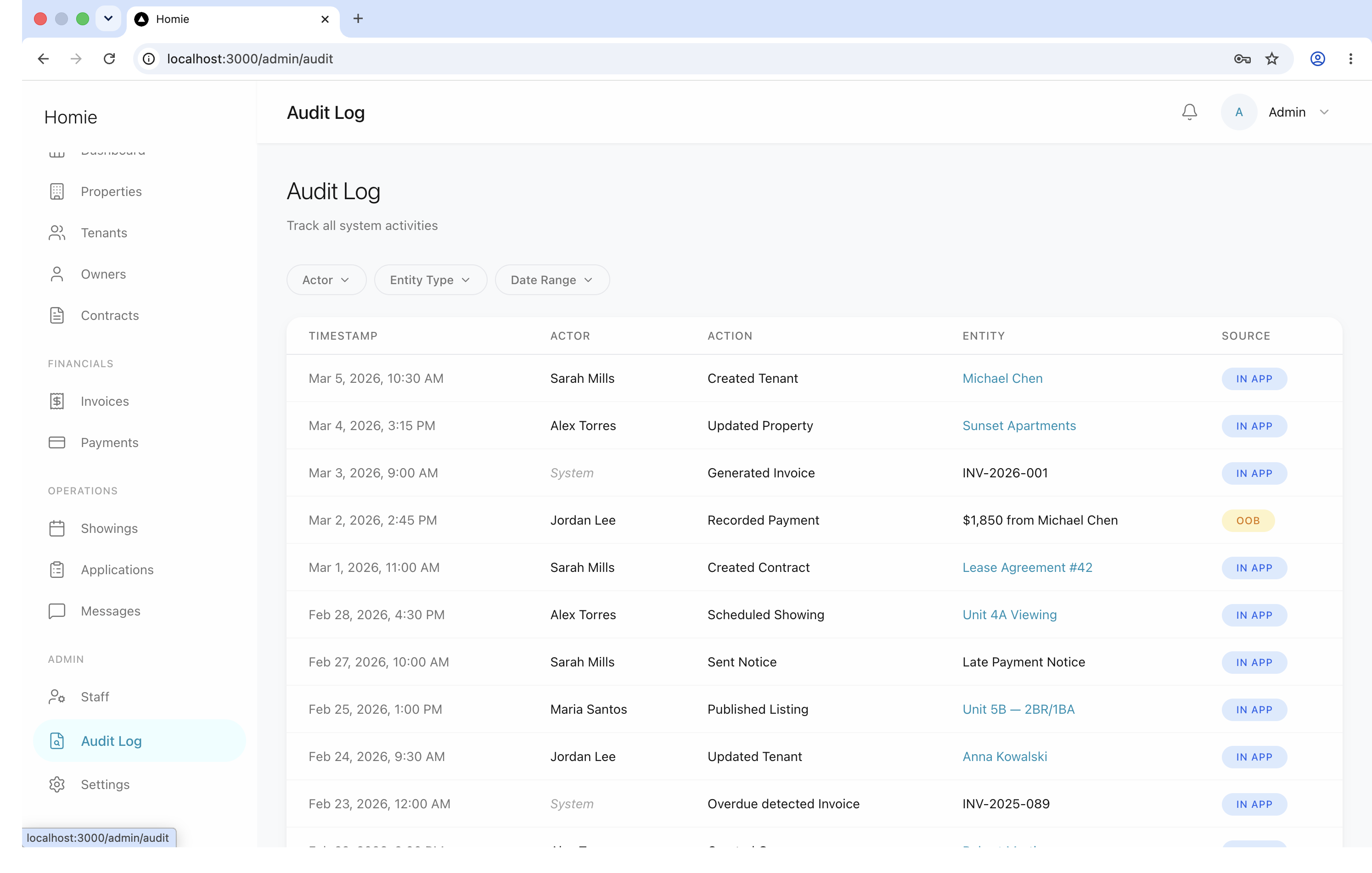
Task: Click the Staff user-gear icon
Action: 57,697
